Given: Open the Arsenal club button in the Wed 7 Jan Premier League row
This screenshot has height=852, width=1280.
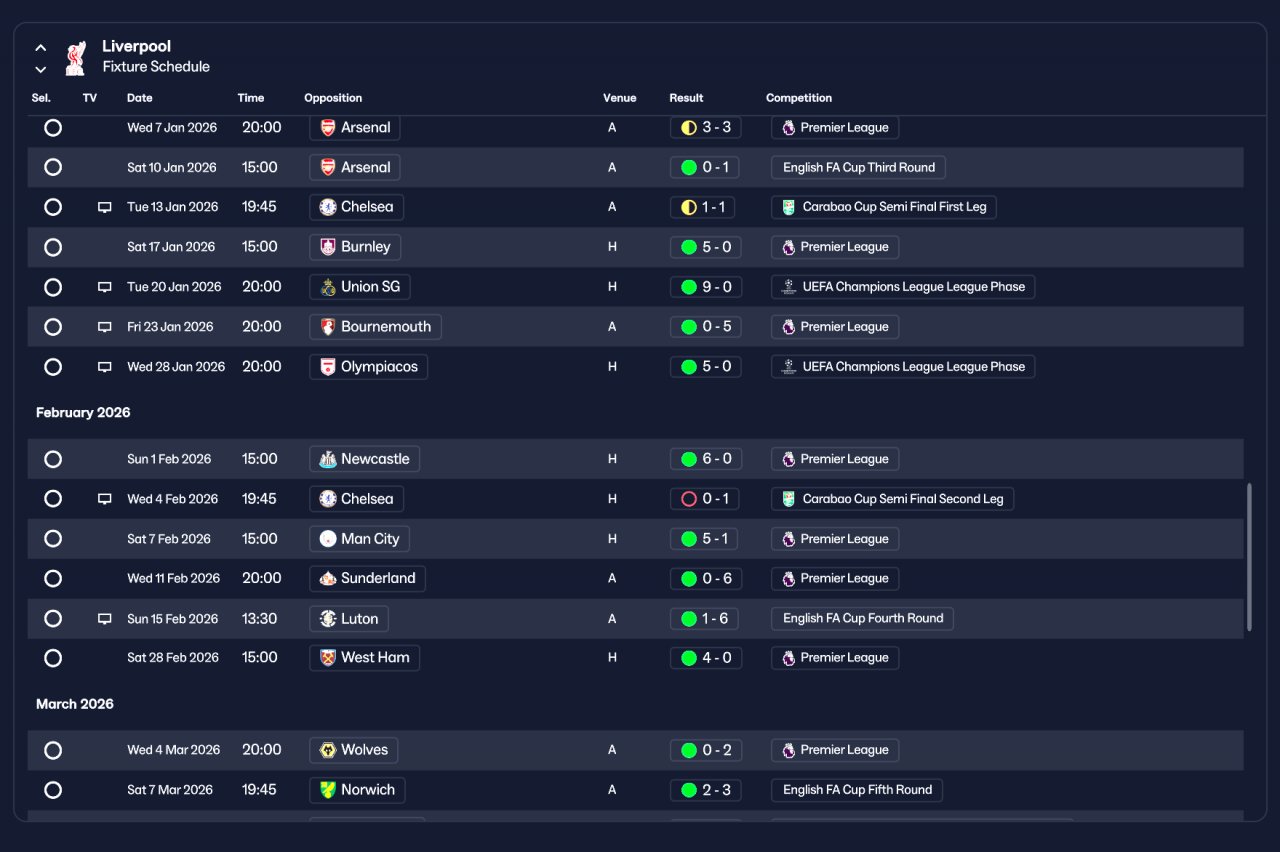Looking at the screenshot, I should point(355,128).
